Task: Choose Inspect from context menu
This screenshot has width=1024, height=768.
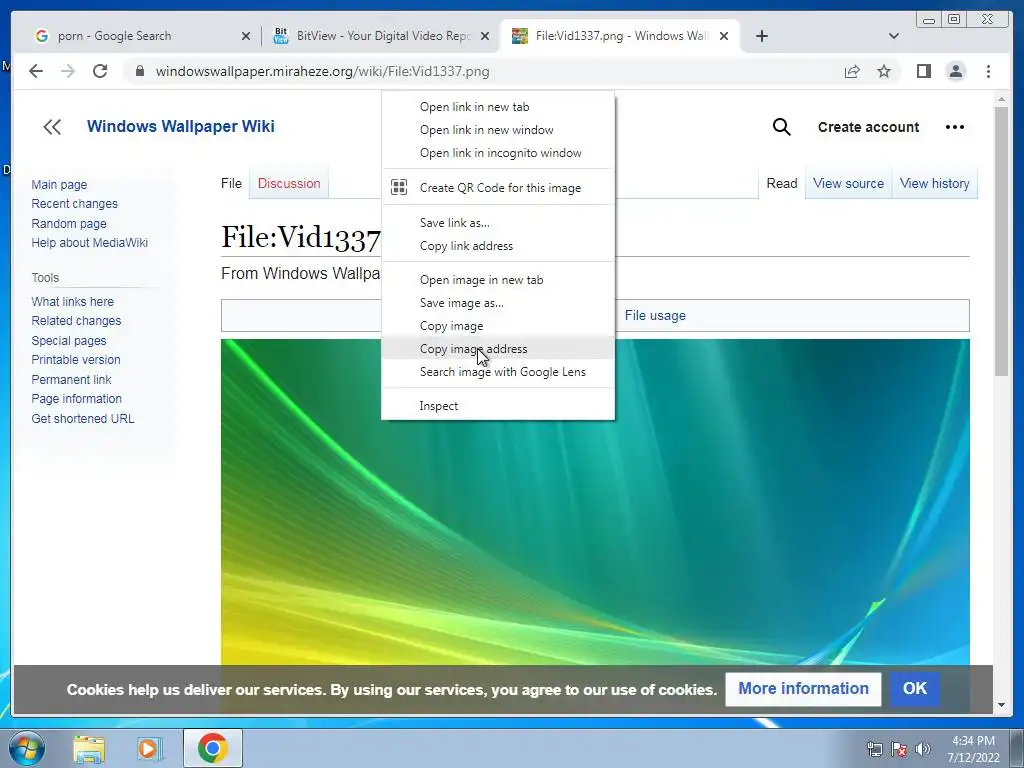Action: click(498, 406)
